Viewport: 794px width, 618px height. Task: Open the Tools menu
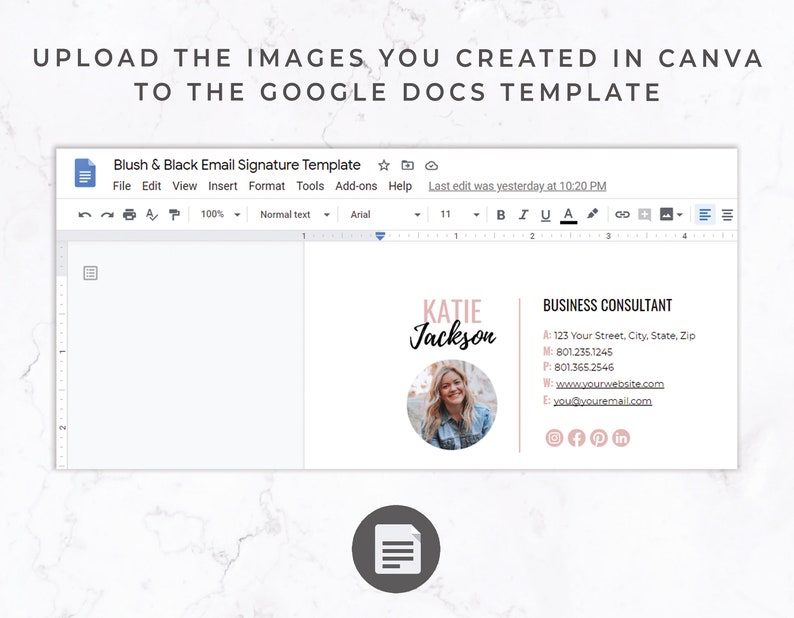tap(310, 186)
